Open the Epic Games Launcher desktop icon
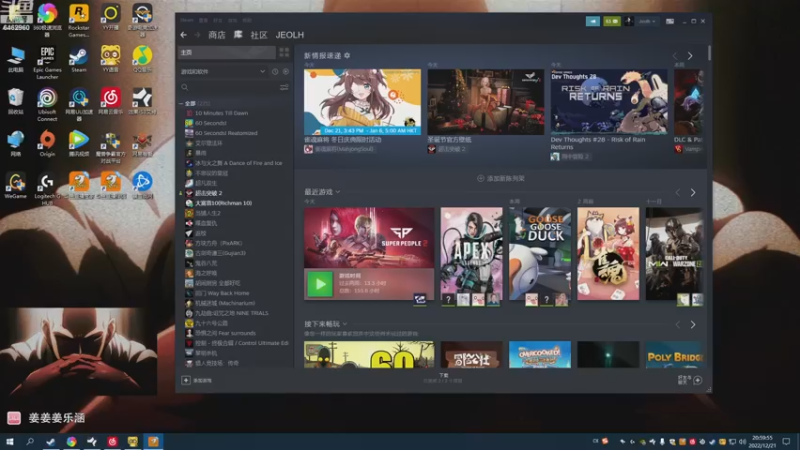Viewport: 800px width, 450px height. click(47, 63)
